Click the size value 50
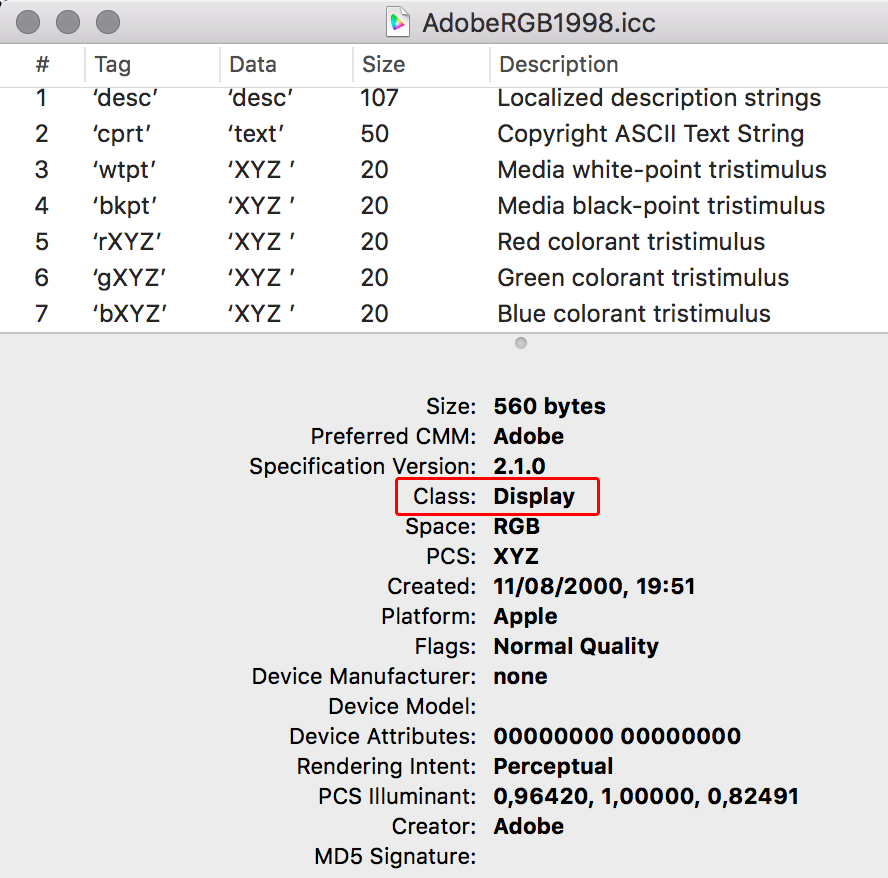Image resolution: width=888 pixels, height=878 pixels. [374, 134]
